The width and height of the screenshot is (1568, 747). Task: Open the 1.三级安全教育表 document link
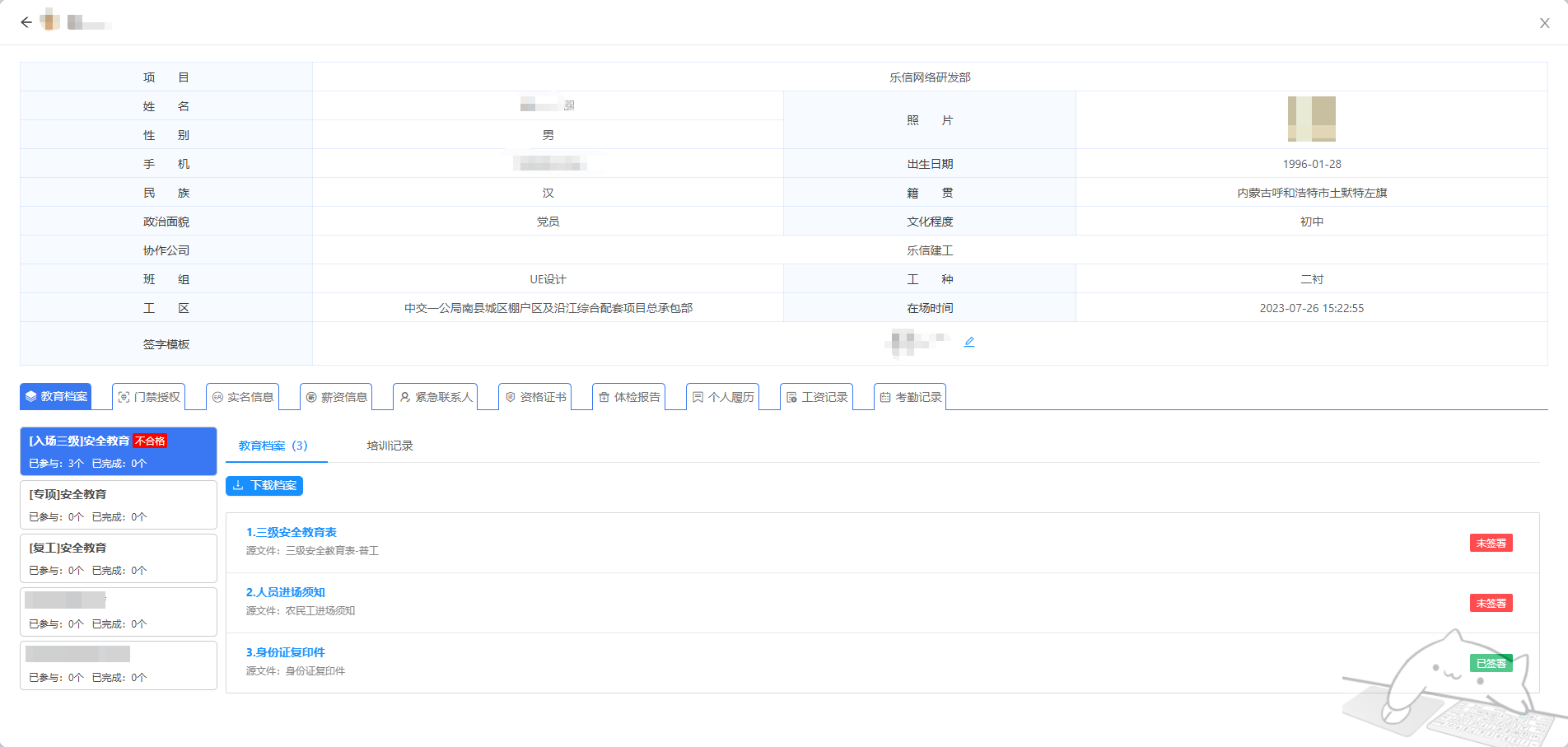click(292, 532)
